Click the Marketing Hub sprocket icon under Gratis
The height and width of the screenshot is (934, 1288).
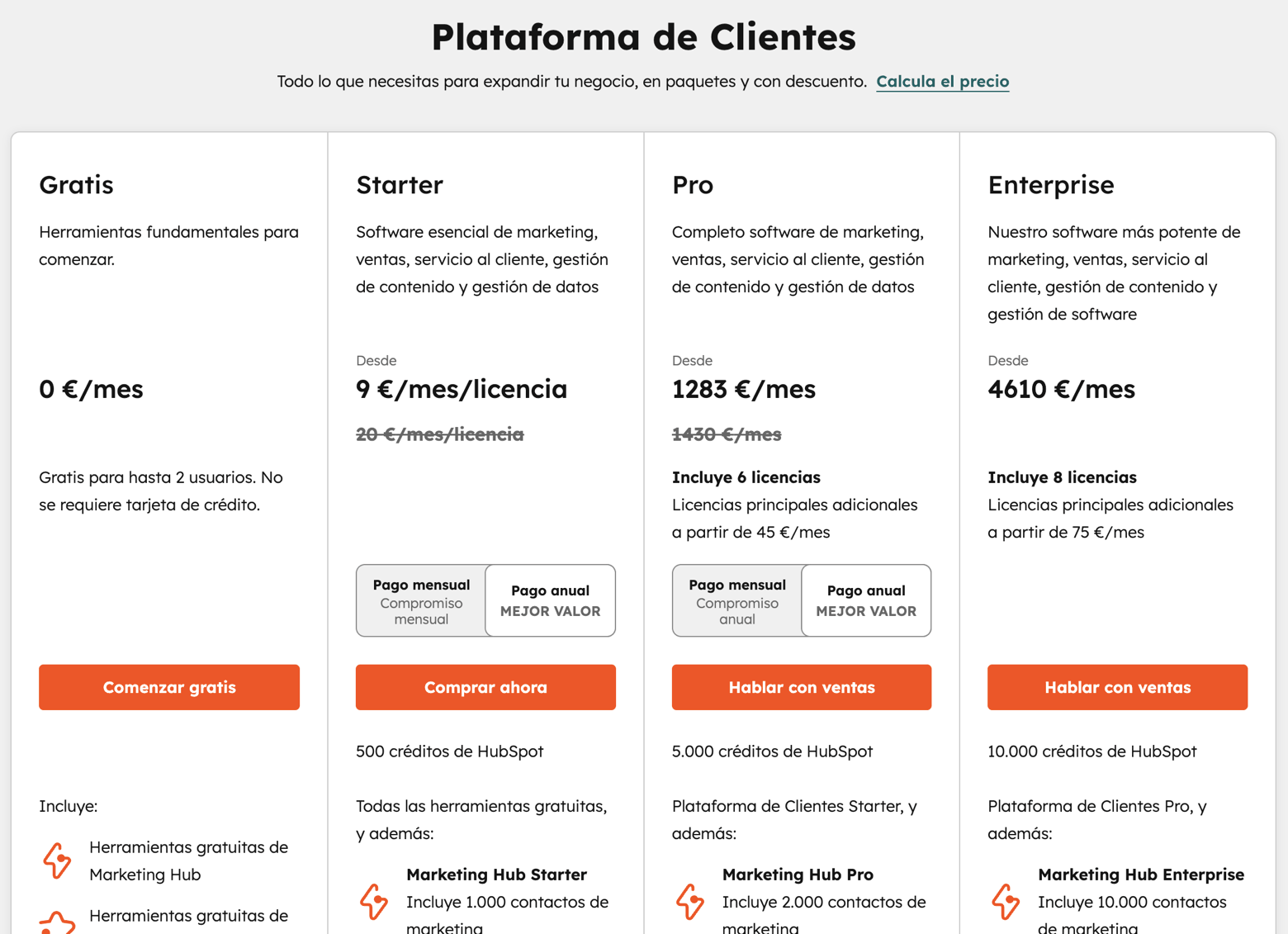point(56,861)
